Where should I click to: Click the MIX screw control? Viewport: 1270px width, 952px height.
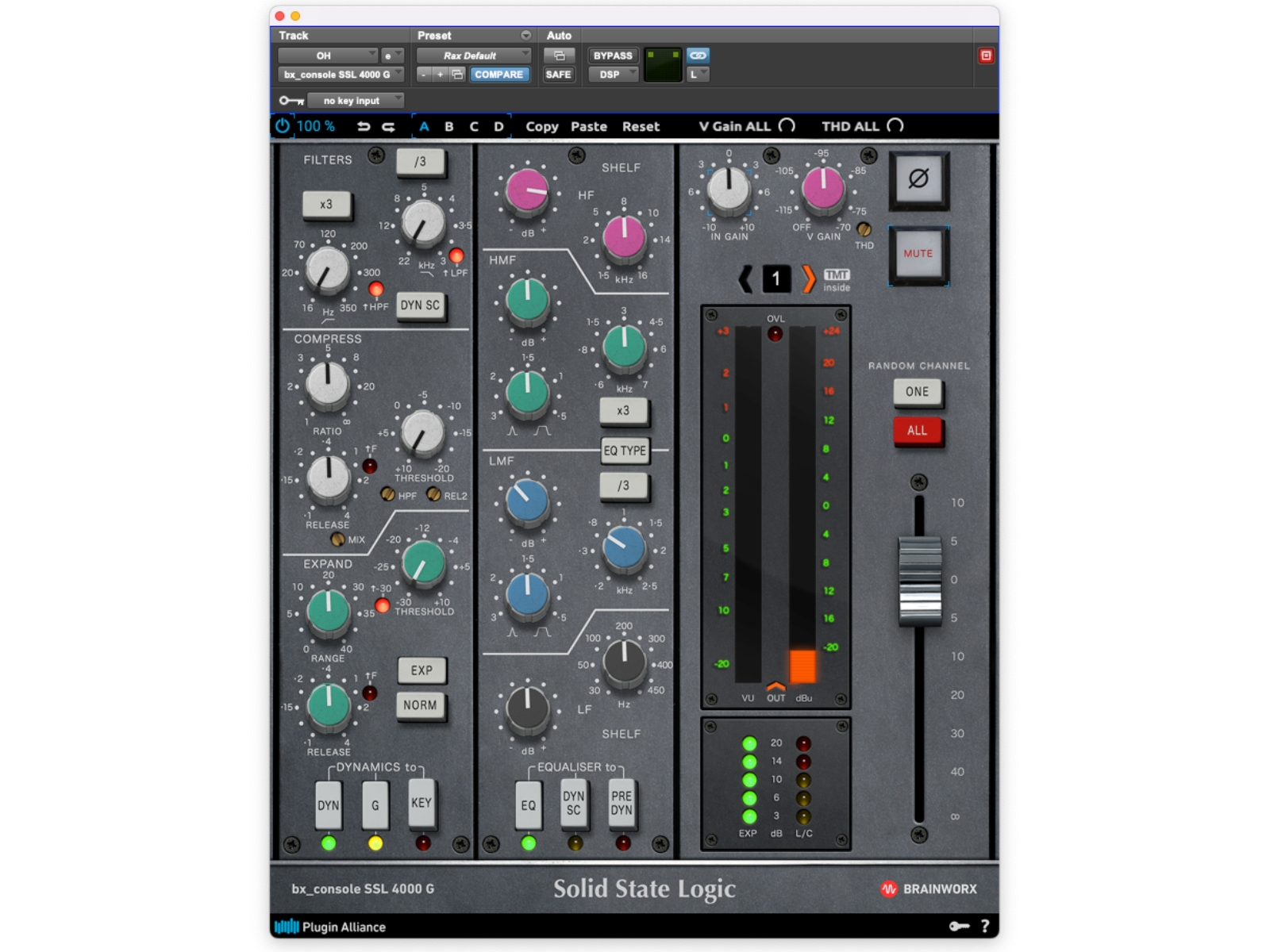[337, 539]
